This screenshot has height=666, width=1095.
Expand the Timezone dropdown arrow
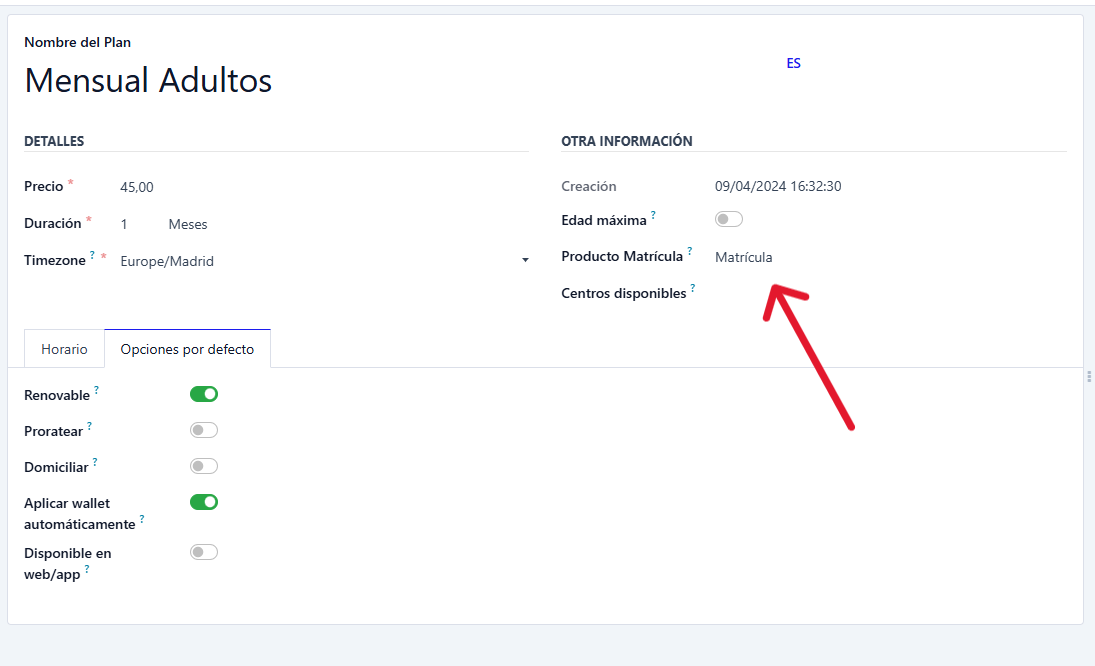click(525, 261)
